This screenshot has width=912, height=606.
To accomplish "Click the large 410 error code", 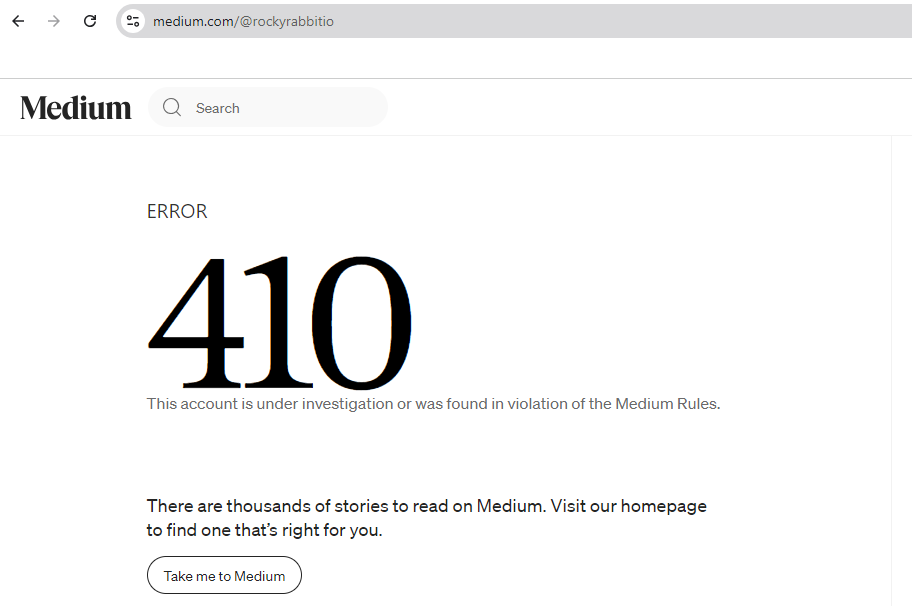I will click(280, 323).
